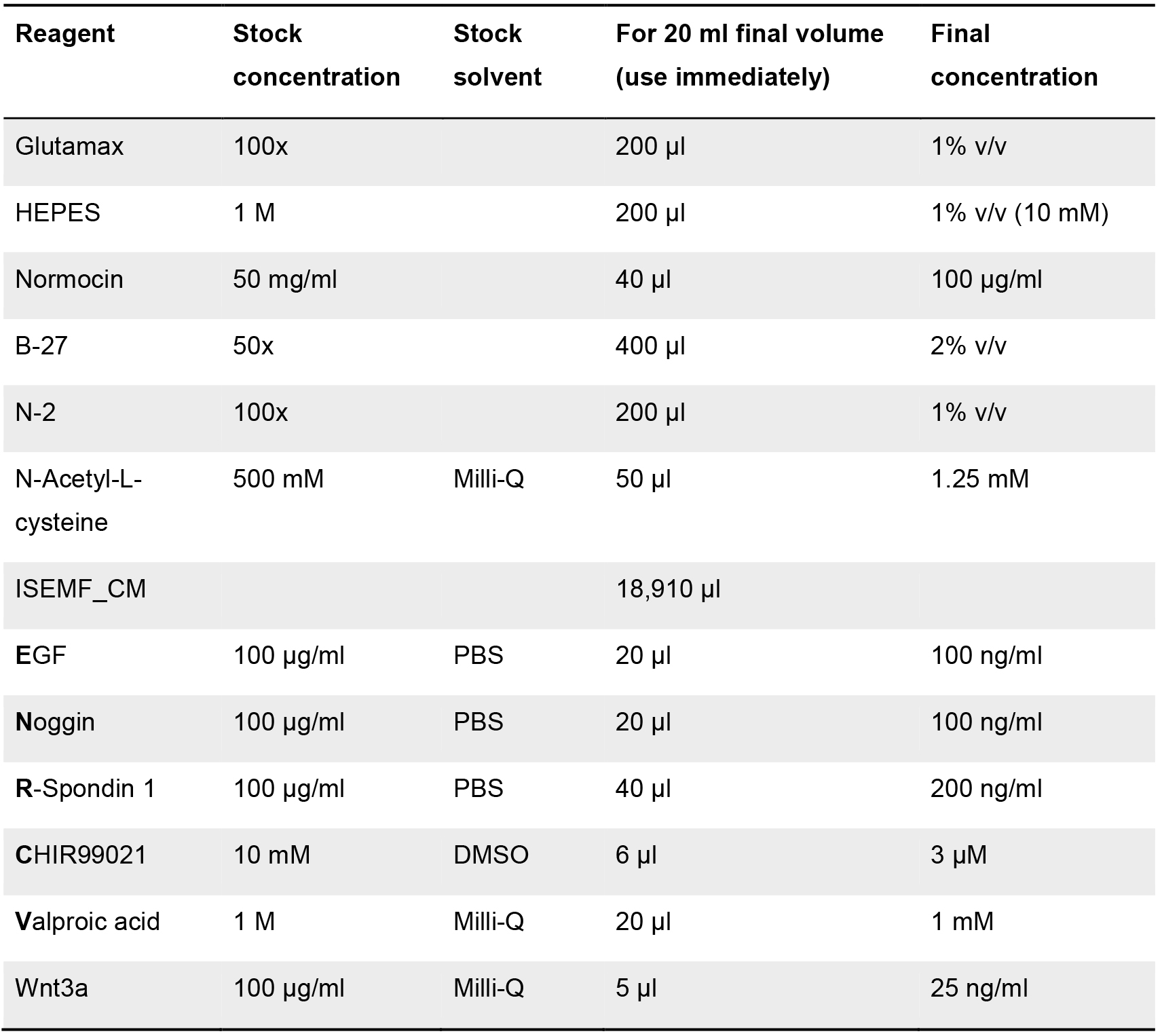Click the Reagent column header
The width and height of the screenshot is (1162, 1036).
(65, 34)
